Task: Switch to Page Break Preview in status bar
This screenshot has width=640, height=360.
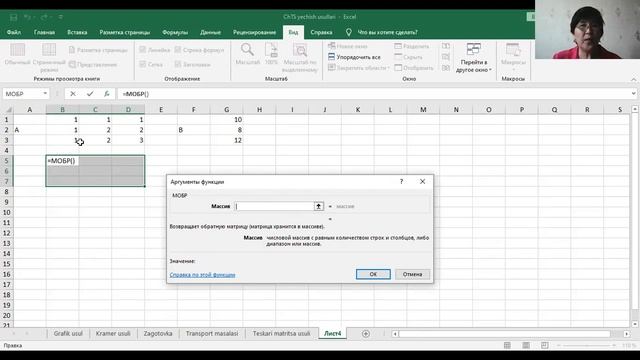Action: coord(544,345)
